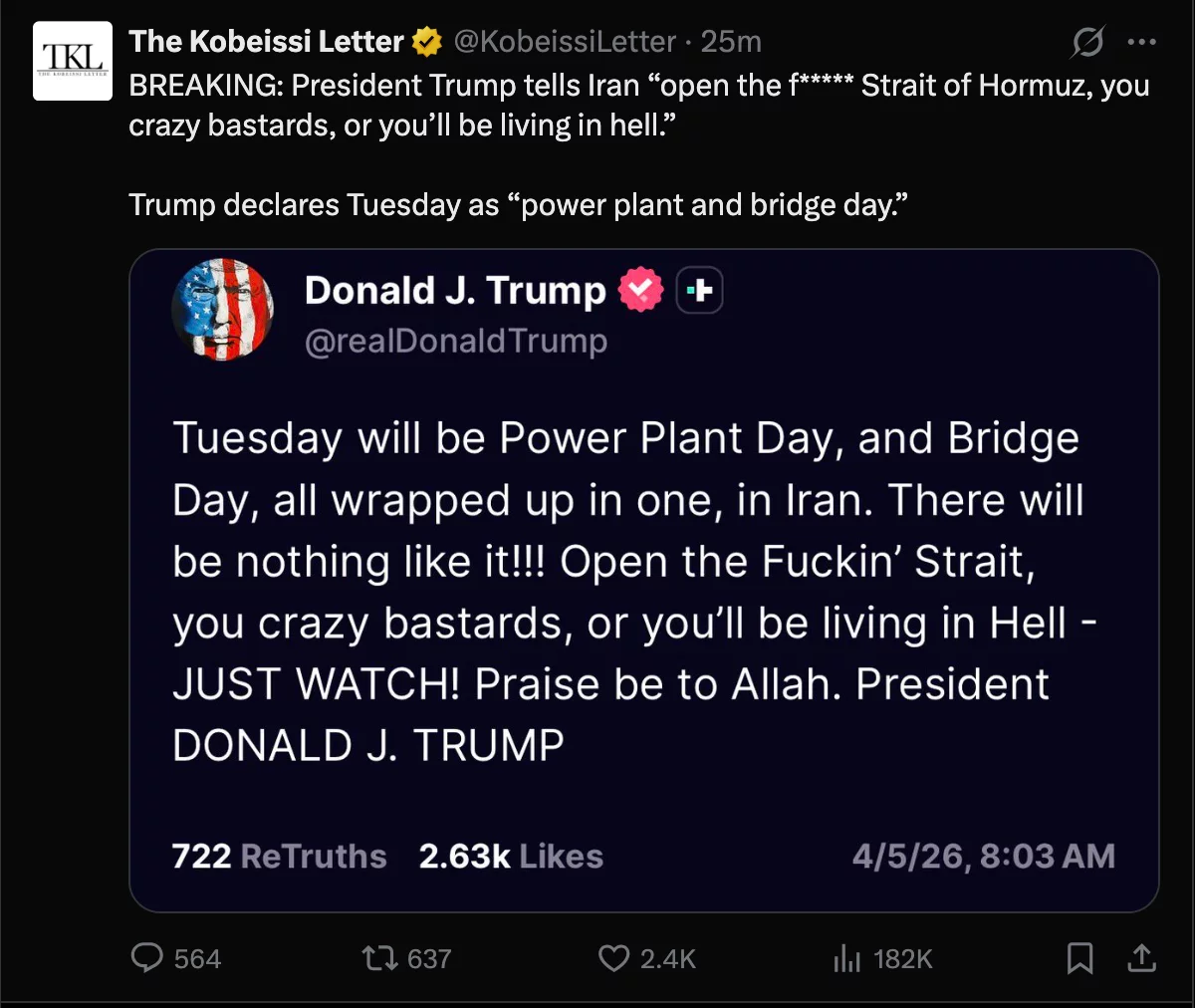Open The Kobeissi Letter display name
This screenshot has height=1008, width=1195.
pyautogui.click(x=266, y=42)
